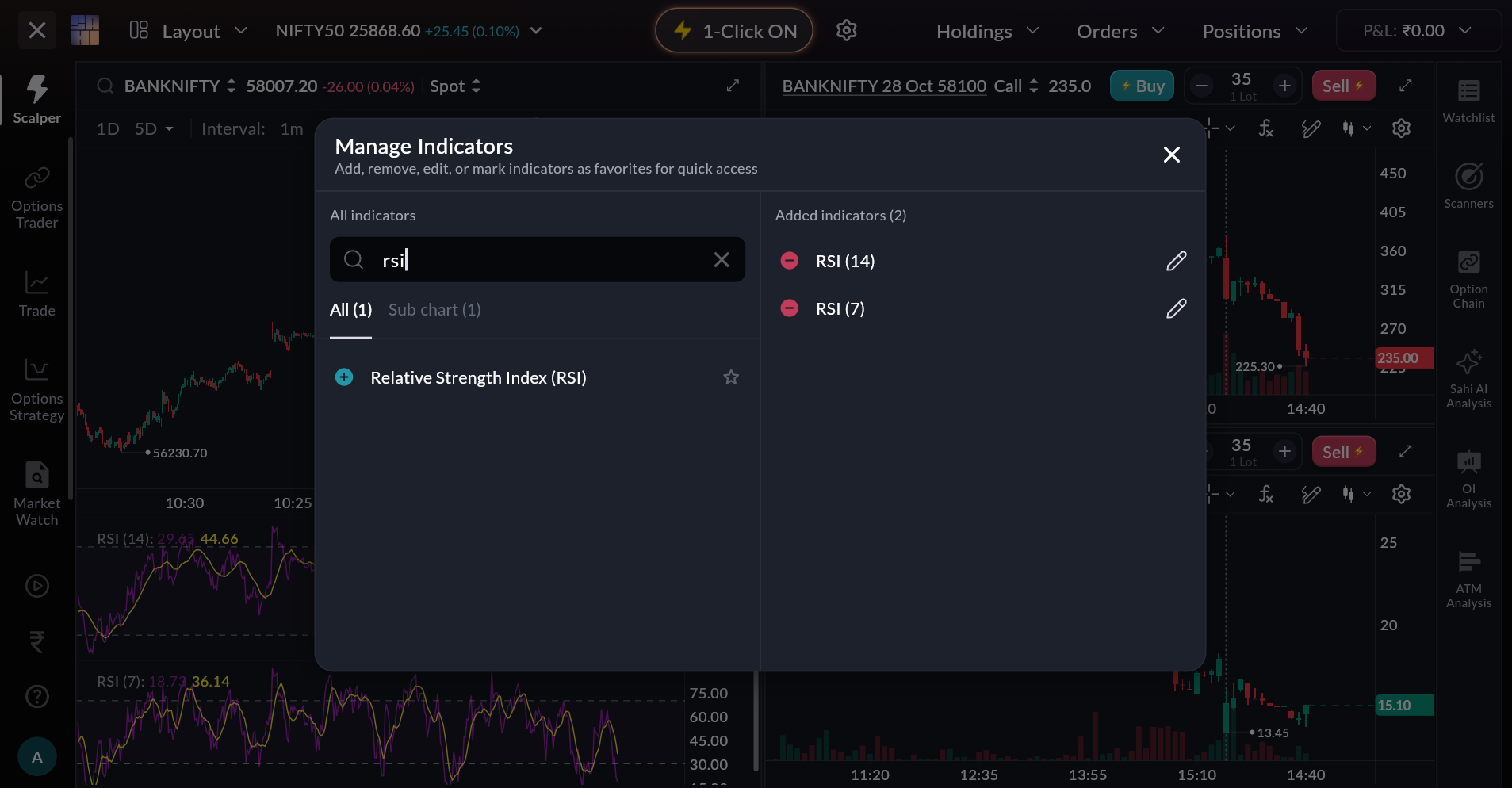Add Relative Strength Index indicator with plus icon

point(344,377)
